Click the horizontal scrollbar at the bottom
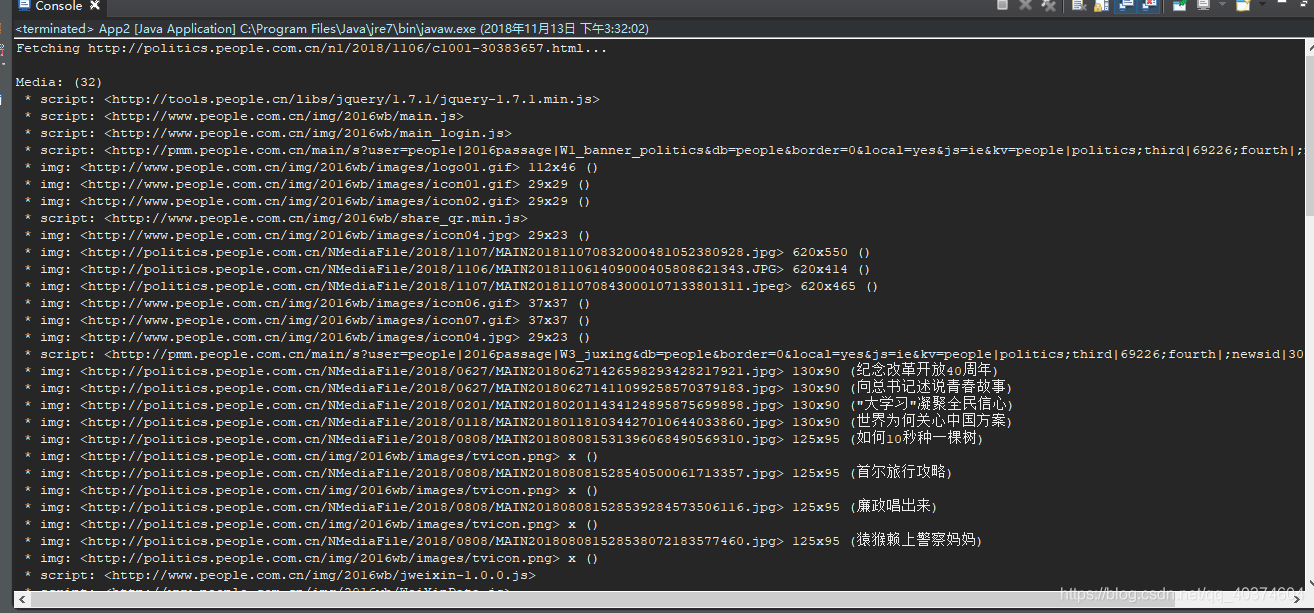The image size is (1314, 613). 650,606
